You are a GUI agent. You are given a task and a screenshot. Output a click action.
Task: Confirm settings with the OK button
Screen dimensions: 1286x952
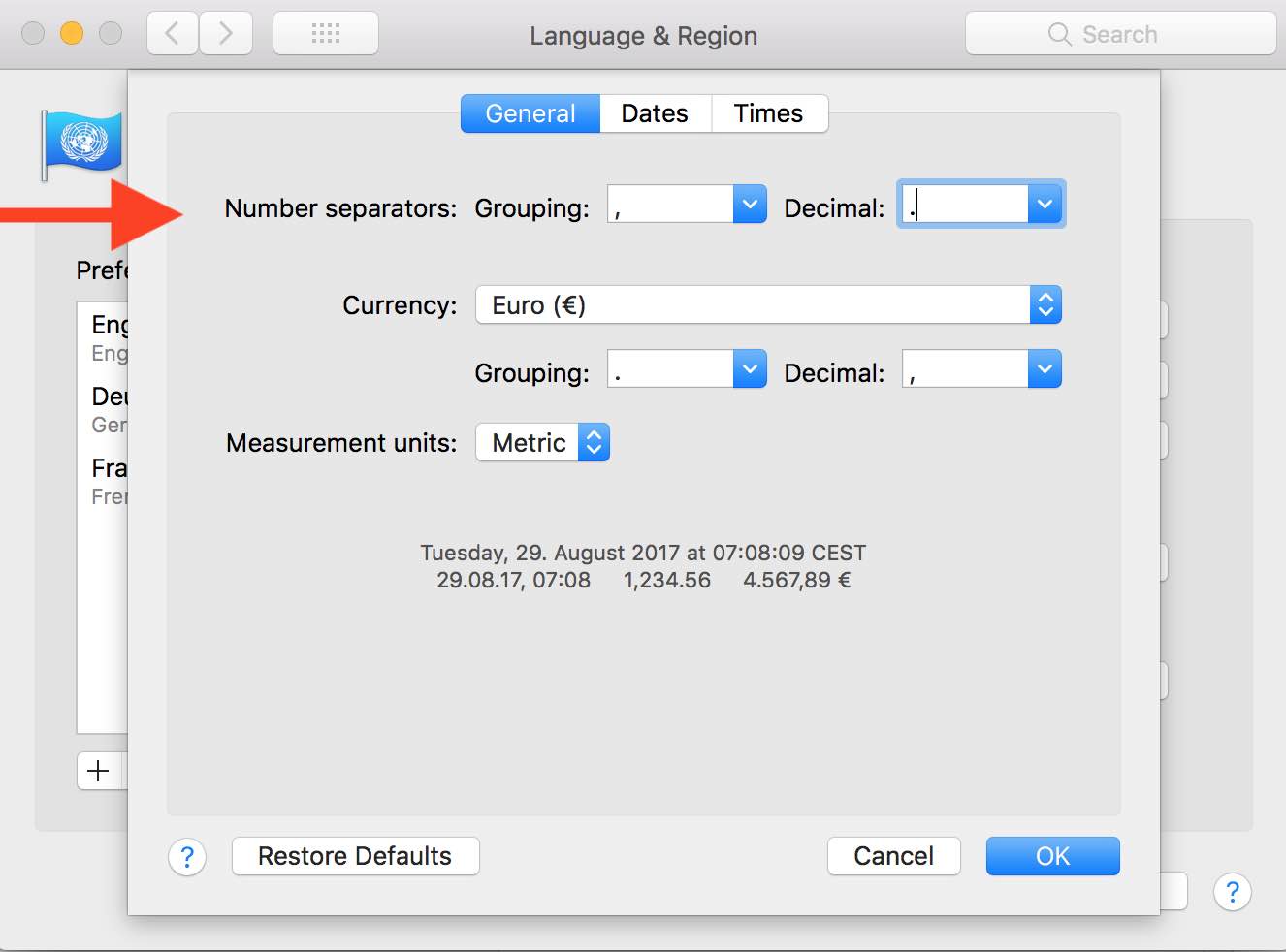point(1052,856)
